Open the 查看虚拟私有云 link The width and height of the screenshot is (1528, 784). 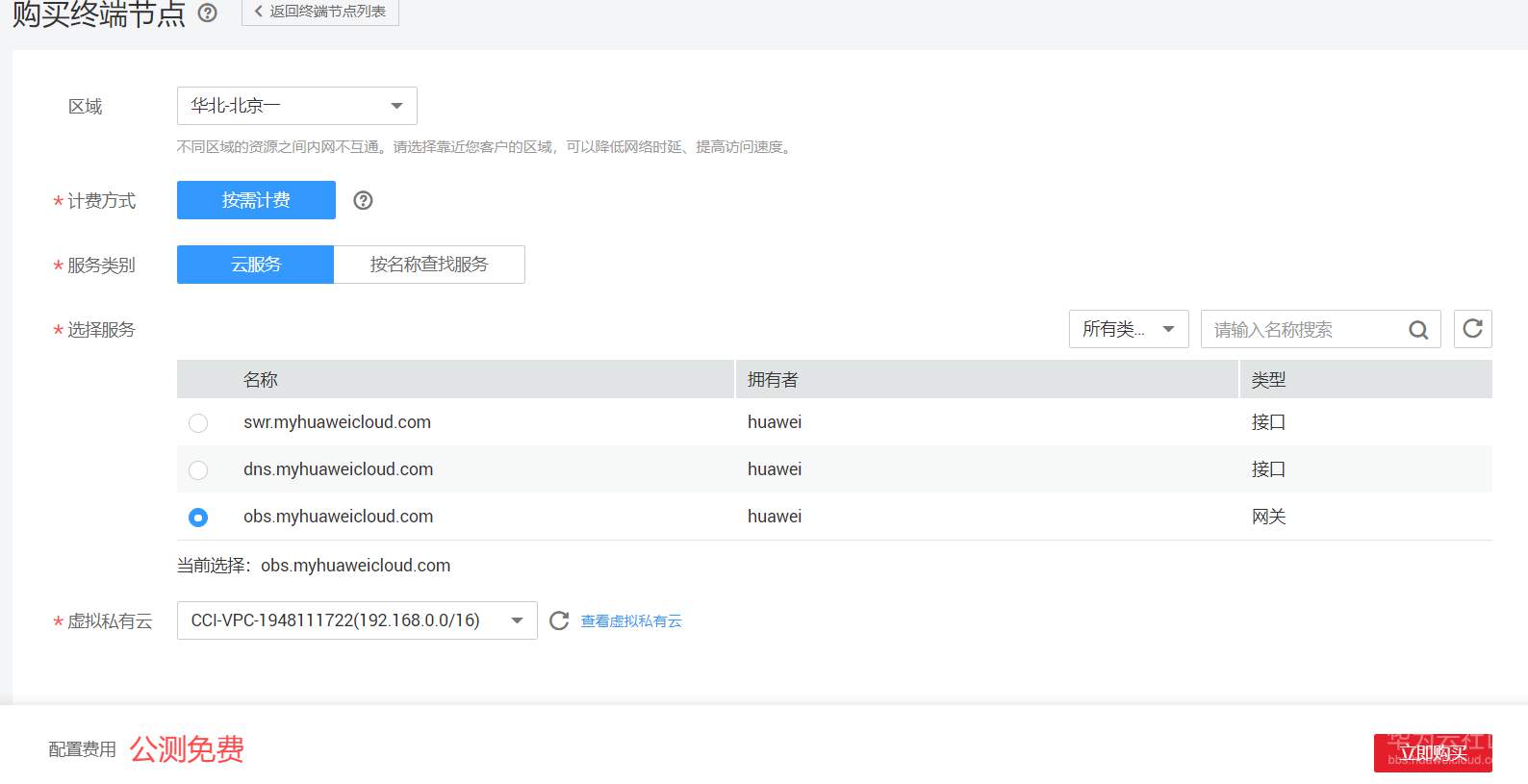[631, 621]
